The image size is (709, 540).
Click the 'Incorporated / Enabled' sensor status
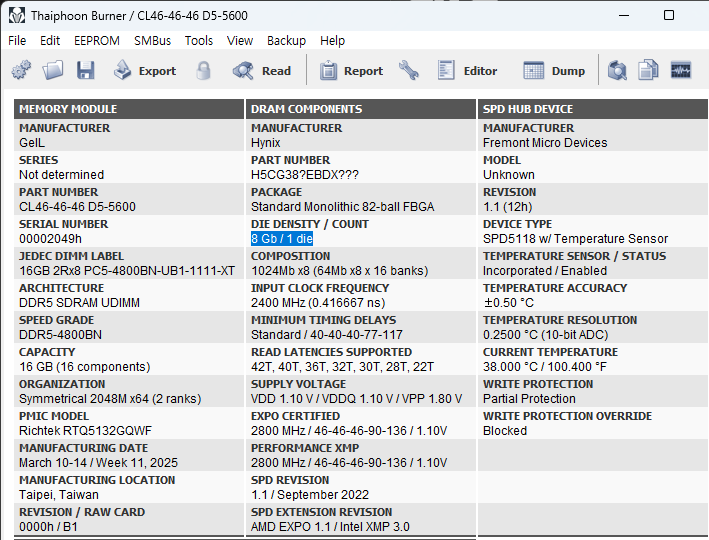pyautogui.click(x=545, y=271)
